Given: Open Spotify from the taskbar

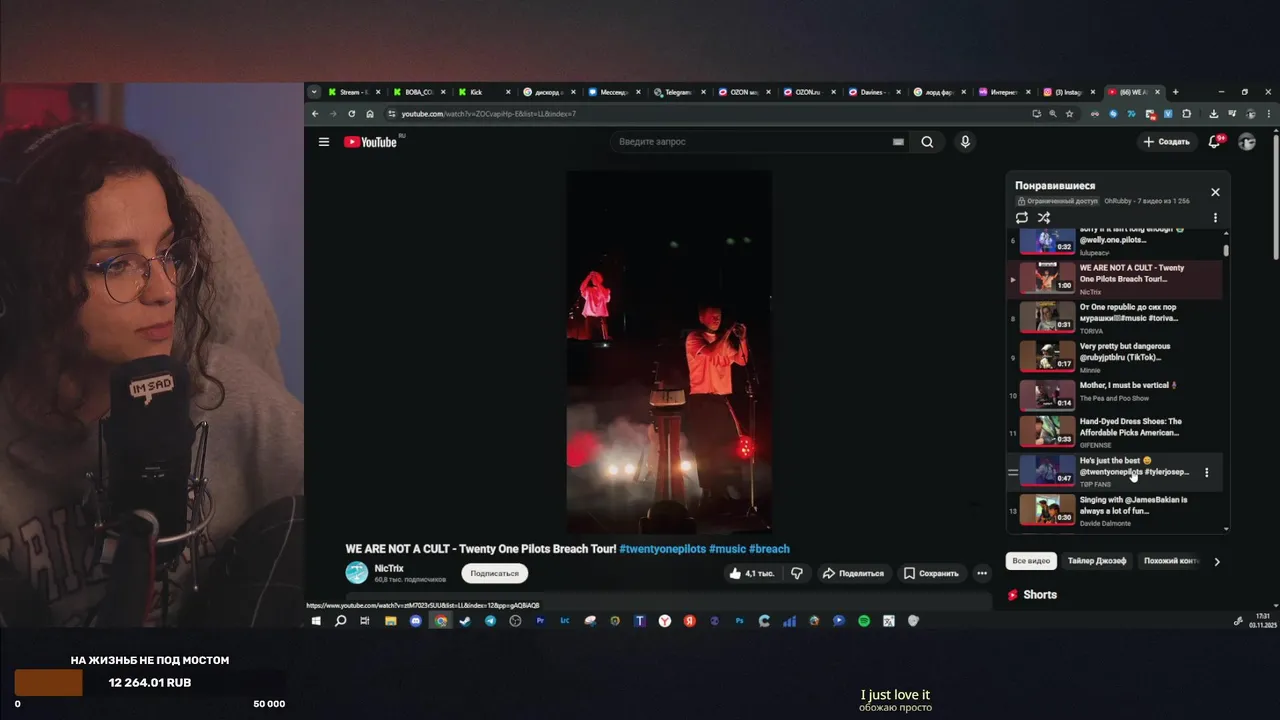Looking at the screenshot, I should point(863,621).
